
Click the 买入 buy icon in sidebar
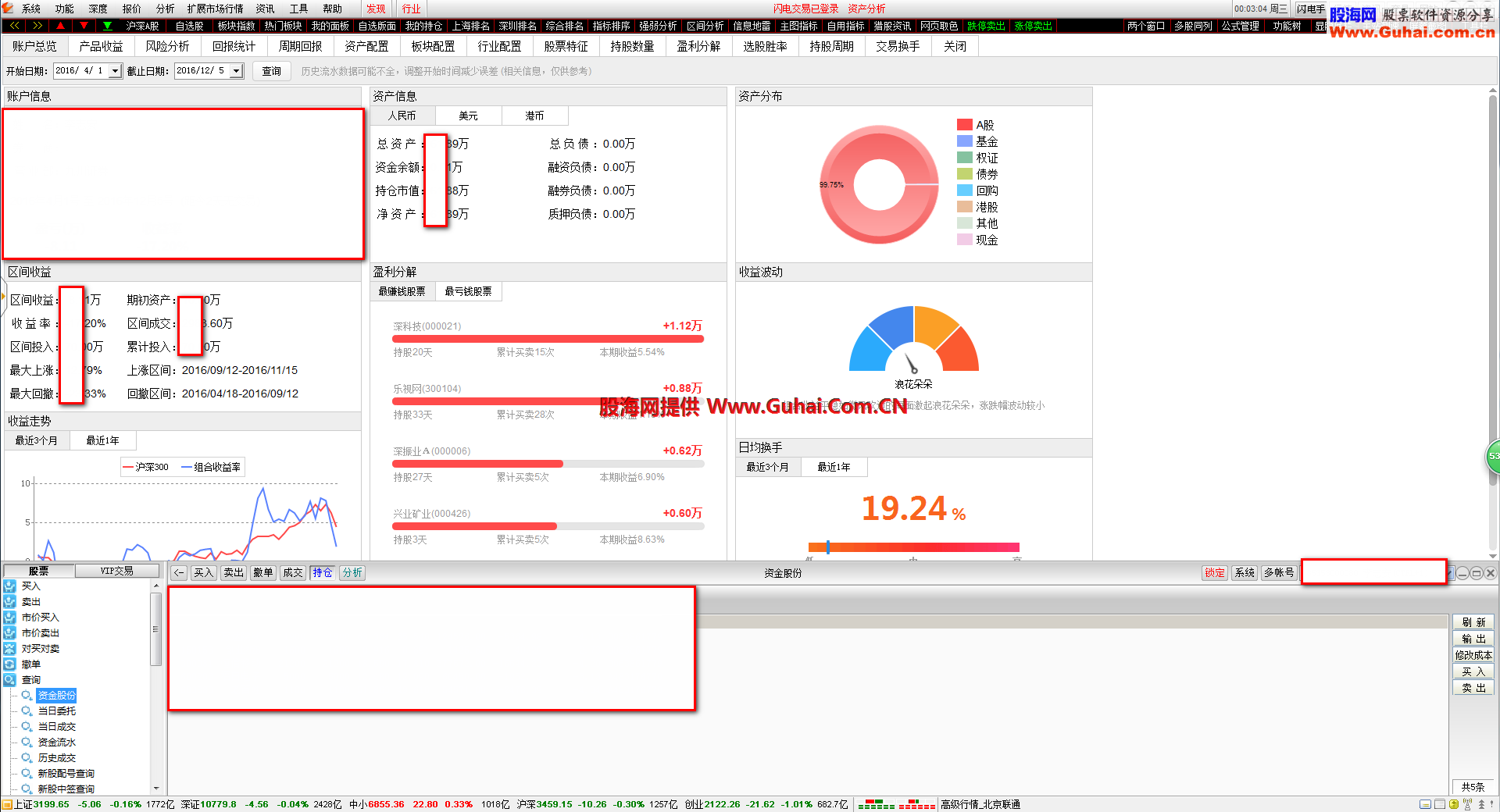[x=9, y=586]
